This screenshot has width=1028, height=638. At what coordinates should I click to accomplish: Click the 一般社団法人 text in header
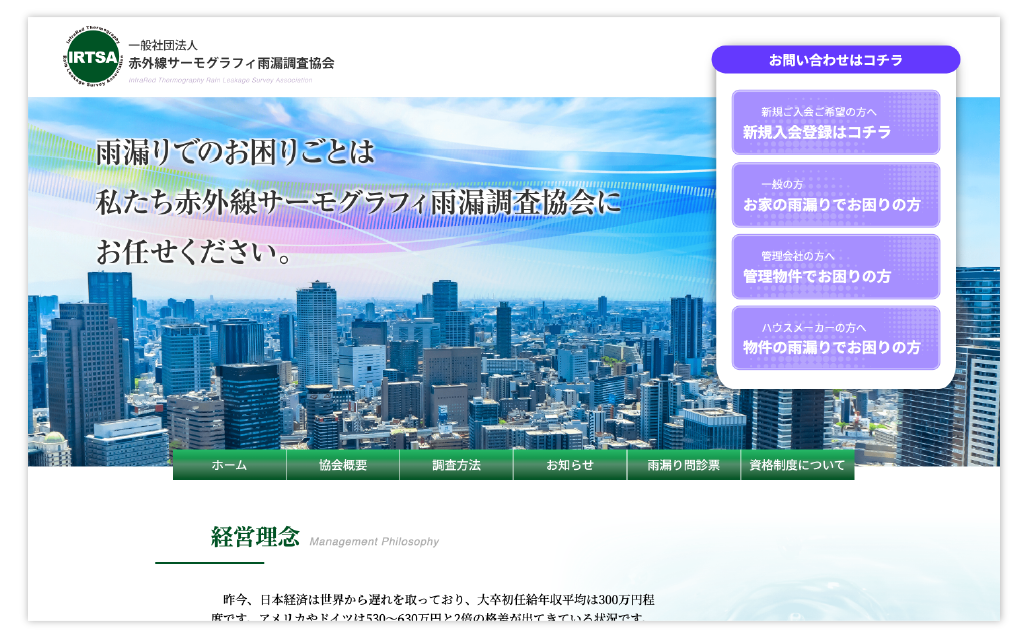(x=163, y=45)
